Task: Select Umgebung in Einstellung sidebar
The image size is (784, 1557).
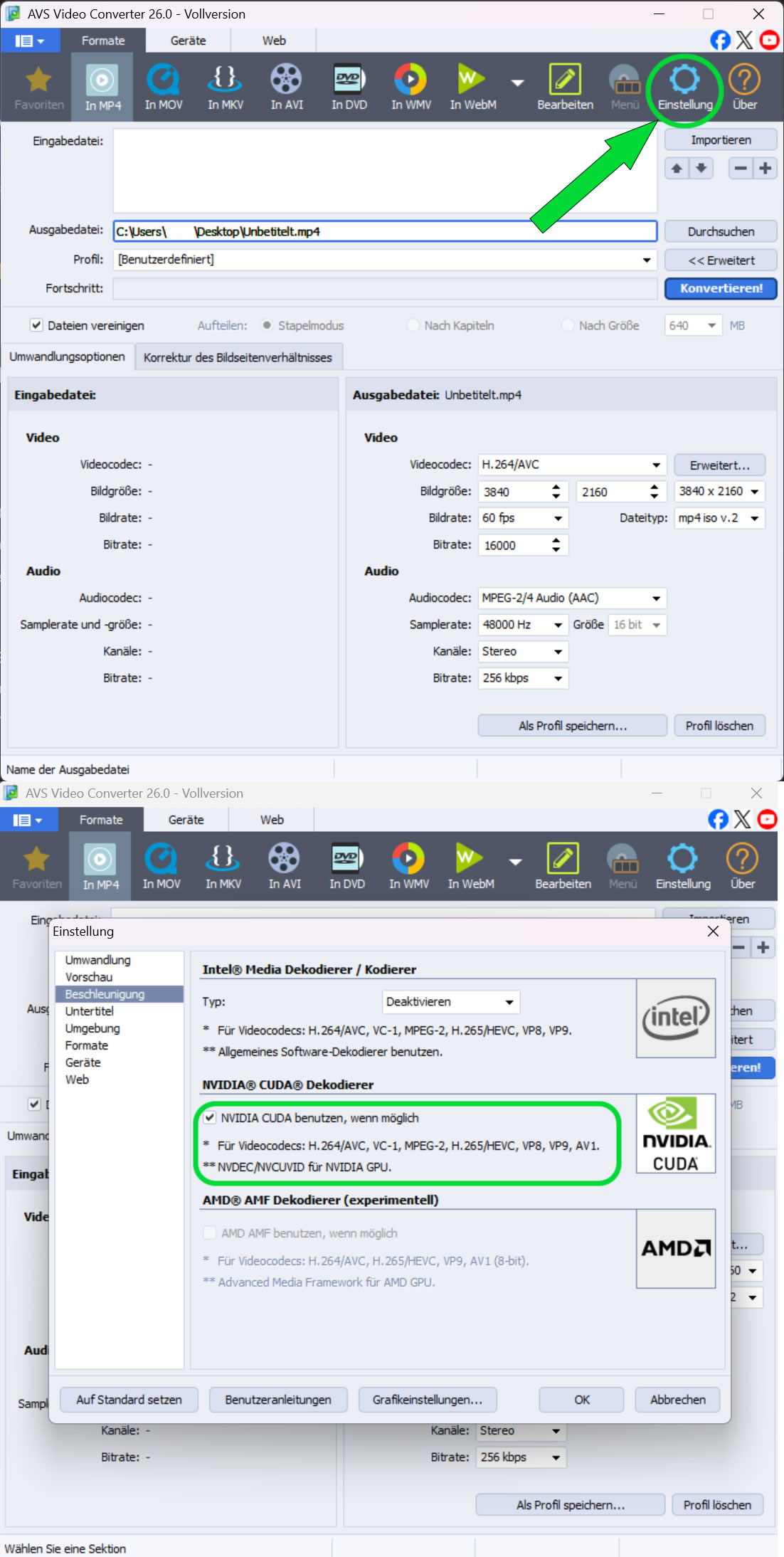Action: (92, 1028)
